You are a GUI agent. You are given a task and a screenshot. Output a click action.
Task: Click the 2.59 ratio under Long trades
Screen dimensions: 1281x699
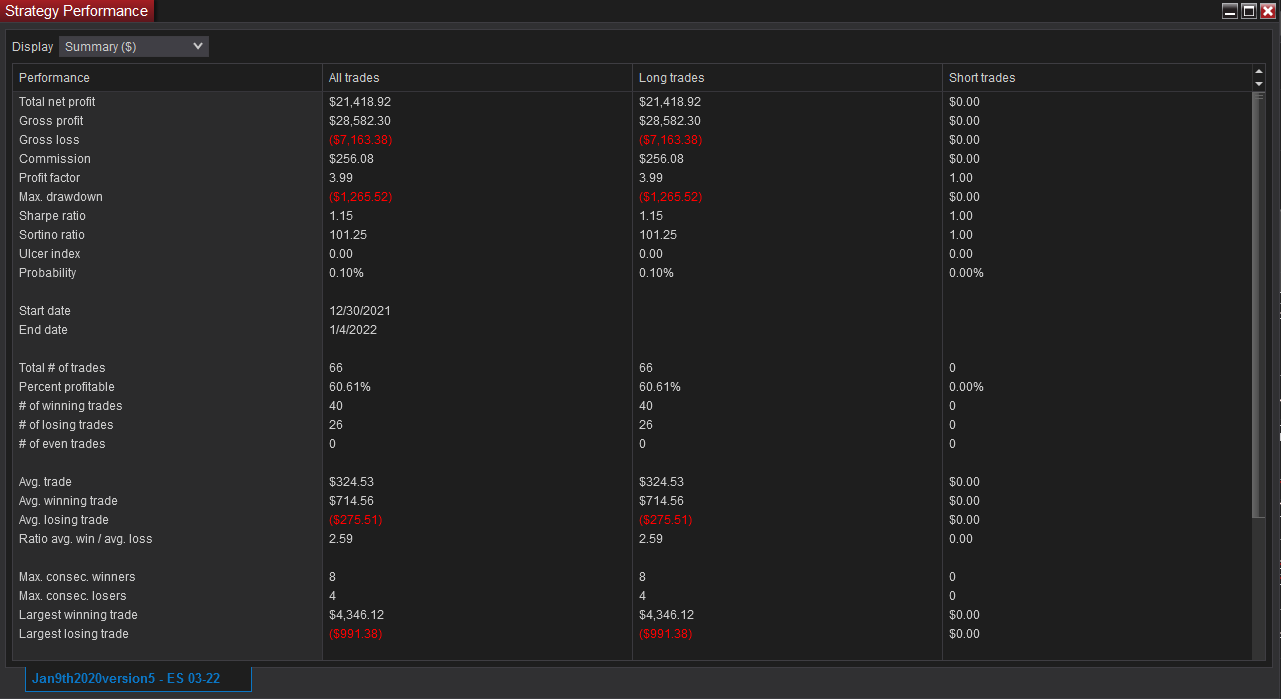click(x=650, y=539)
